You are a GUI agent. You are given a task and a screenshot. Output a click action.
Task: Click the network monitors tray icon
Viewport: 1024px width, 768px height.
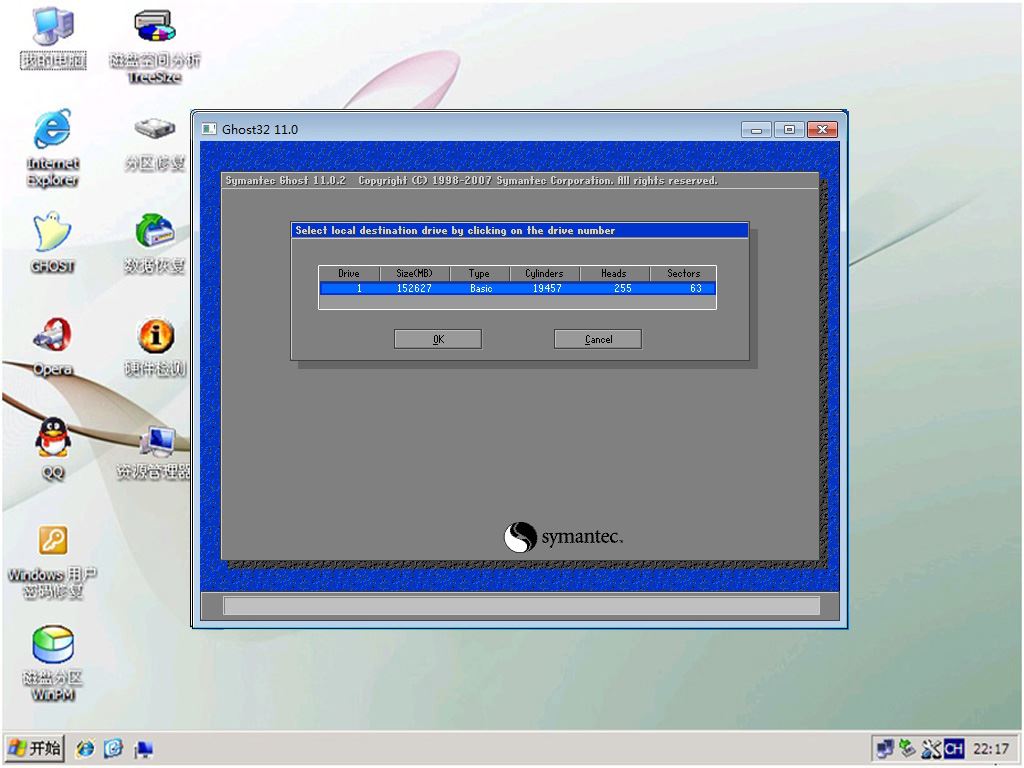tap(886, 748)
